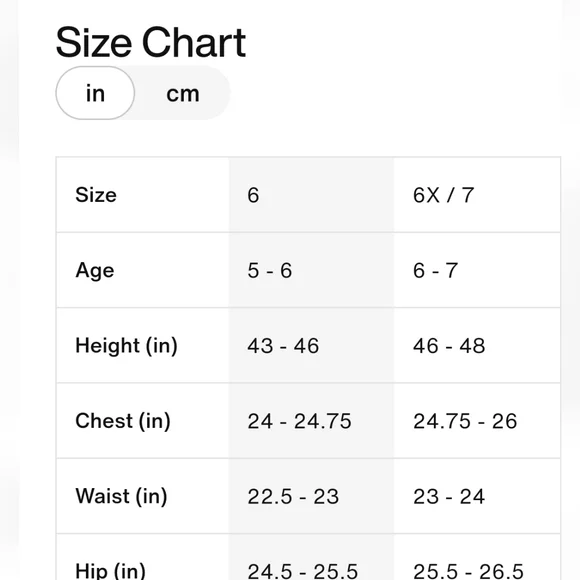Click height 46 - 48 cell
580x580 pixels.
(x=477, y=345)
